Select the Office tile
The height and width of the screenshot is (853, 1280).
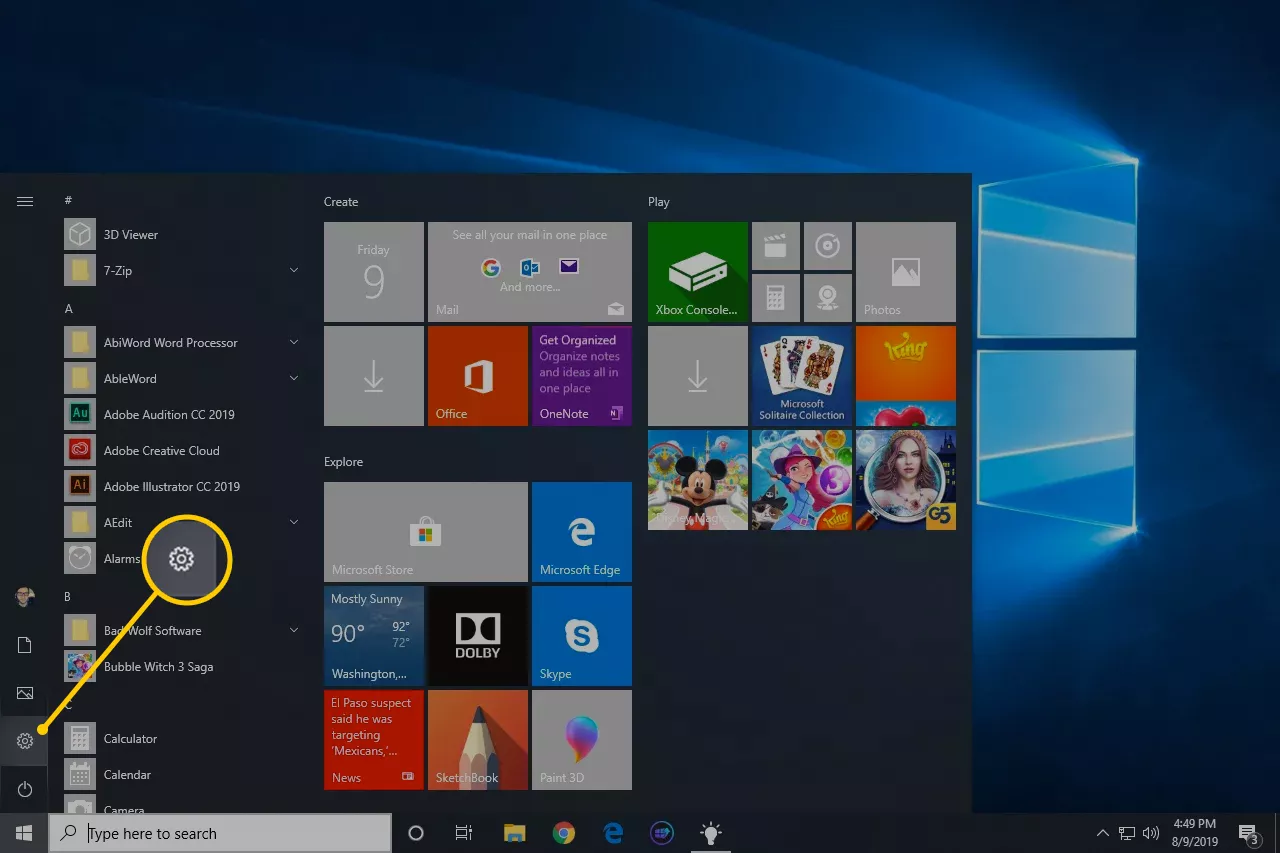[x=477, y=376]
